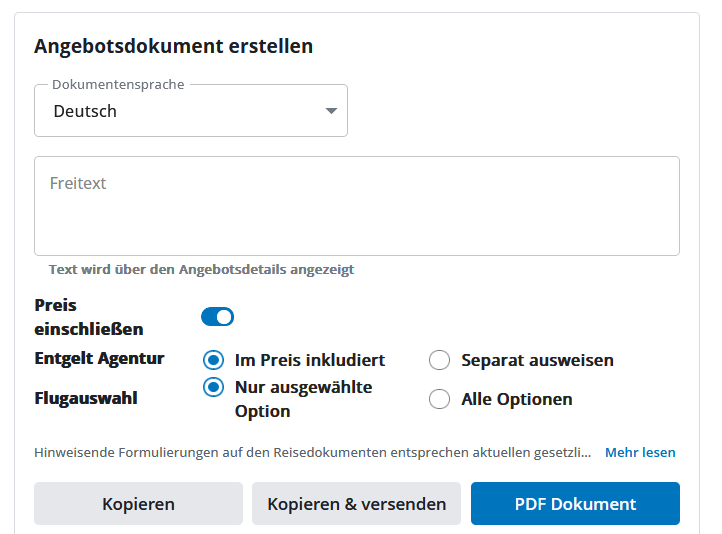Click the selected value 'Deutsch'
This screenshot has height=534, width=722.
coord(85,111)
